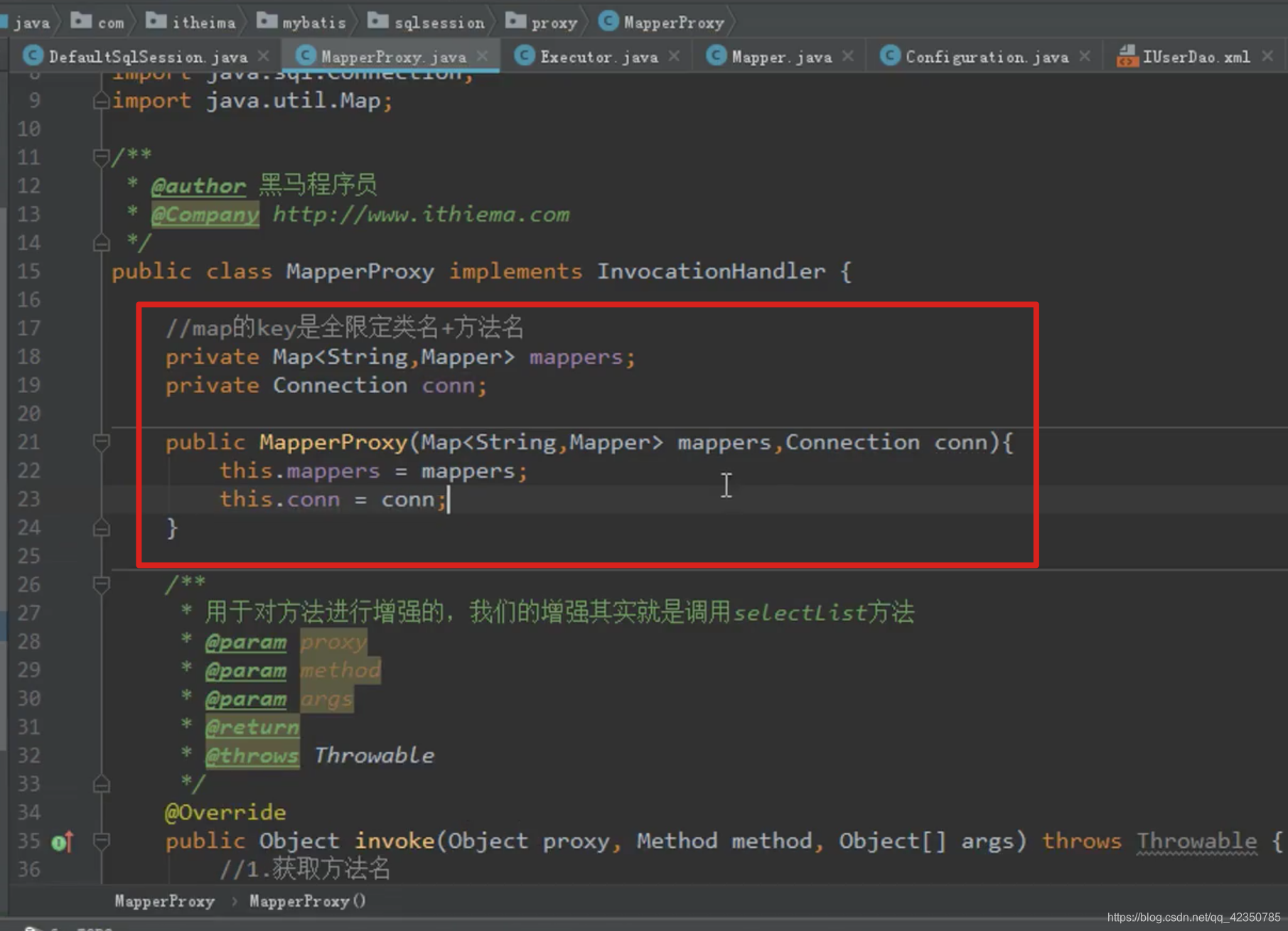Collapse the invoke Javadoc fold at line 26

(101, 585)
